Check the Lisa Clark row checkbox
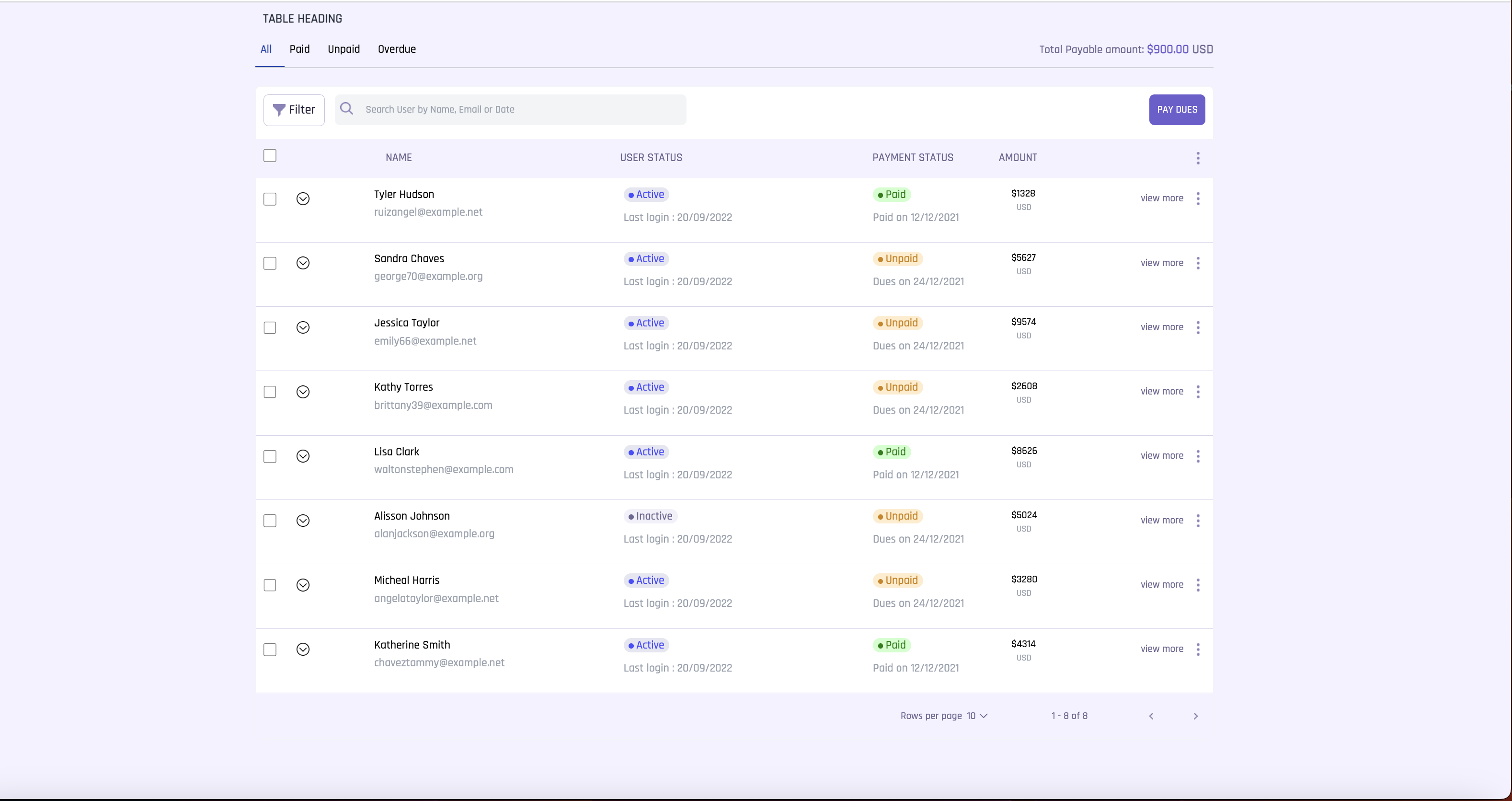Screen dimensions: 1512x801 click(270, 456)
